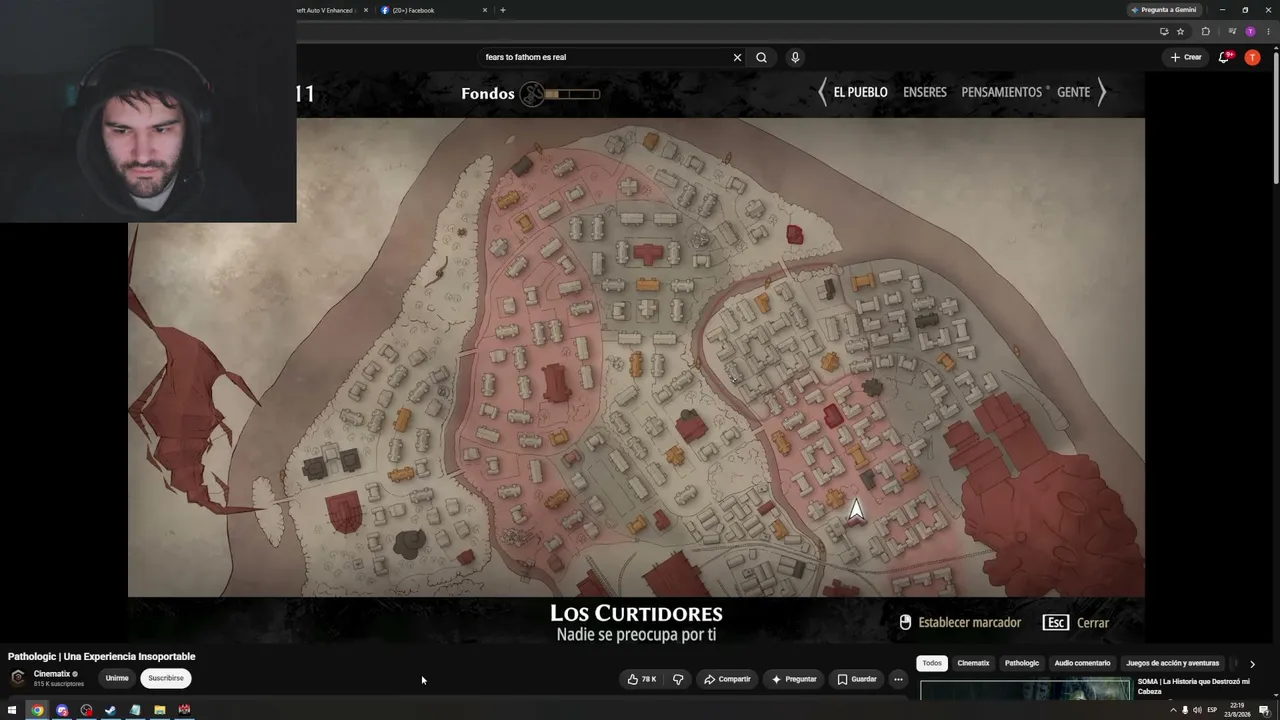Go to previous game menu section arrow
This screenshot has width=1280, height=720.
tap(822, 93)
